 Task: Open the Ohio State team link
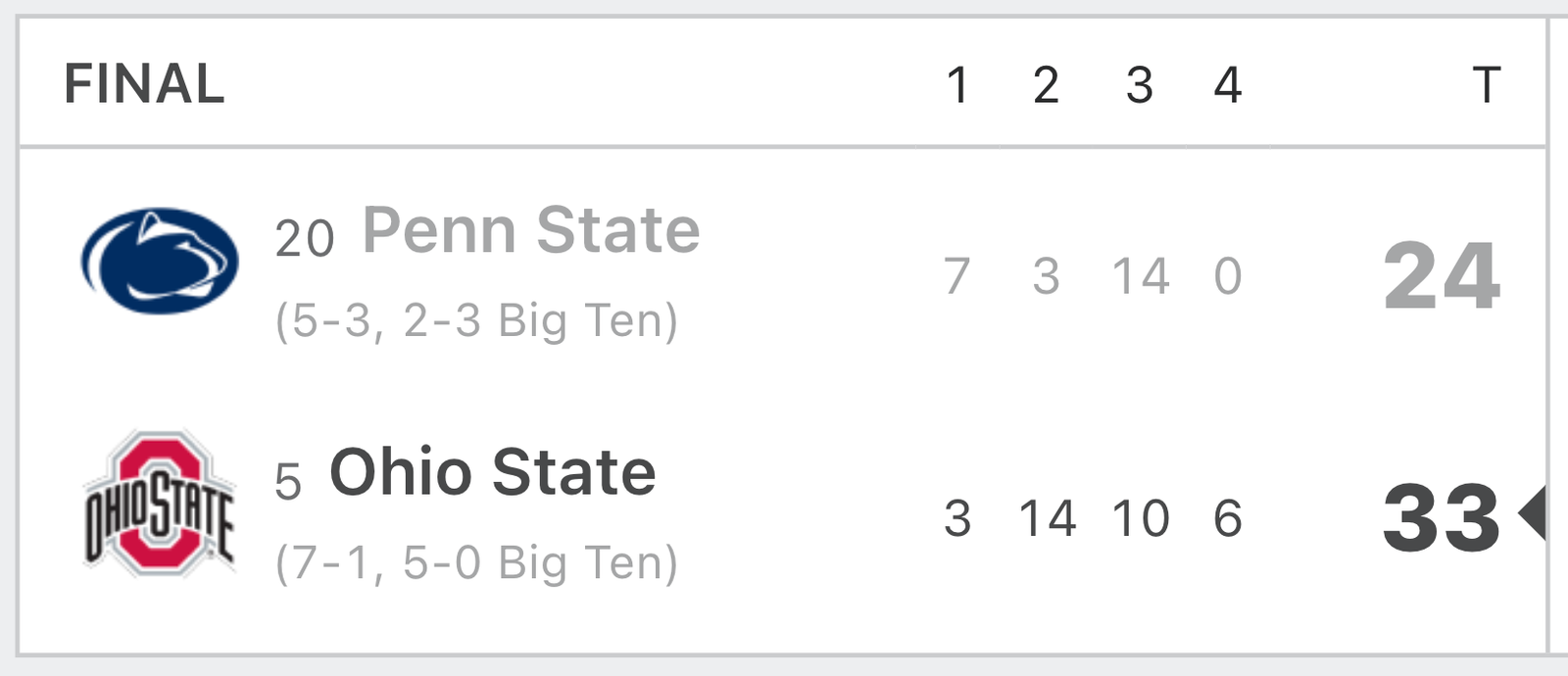point(492,472)
